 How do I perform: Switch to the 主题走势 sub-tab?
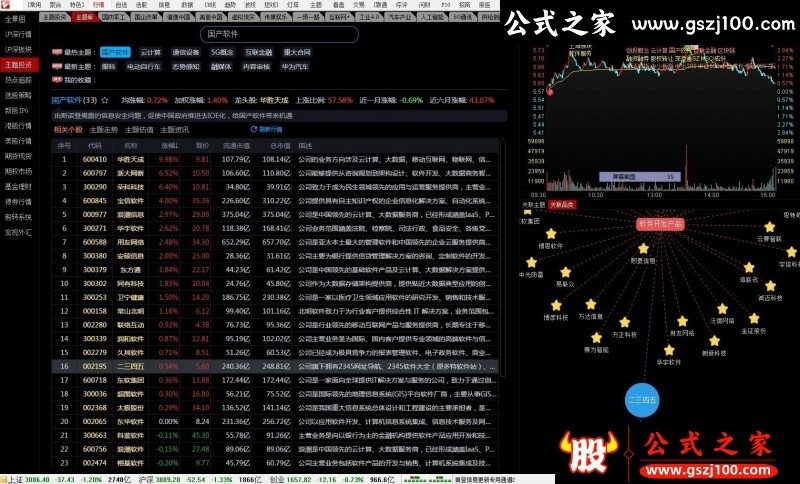click(104, 130)
